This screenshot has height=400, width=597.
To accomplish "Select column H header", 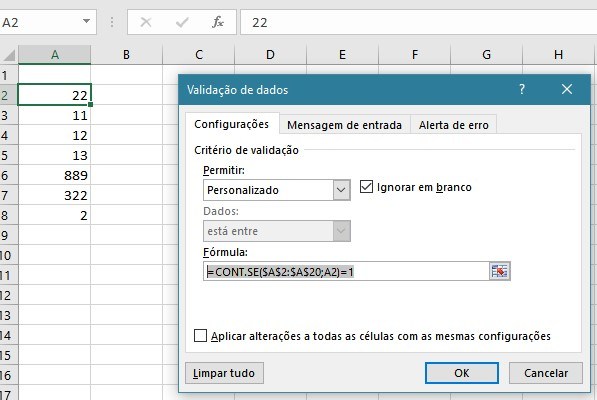I will [x=558, y=55].
